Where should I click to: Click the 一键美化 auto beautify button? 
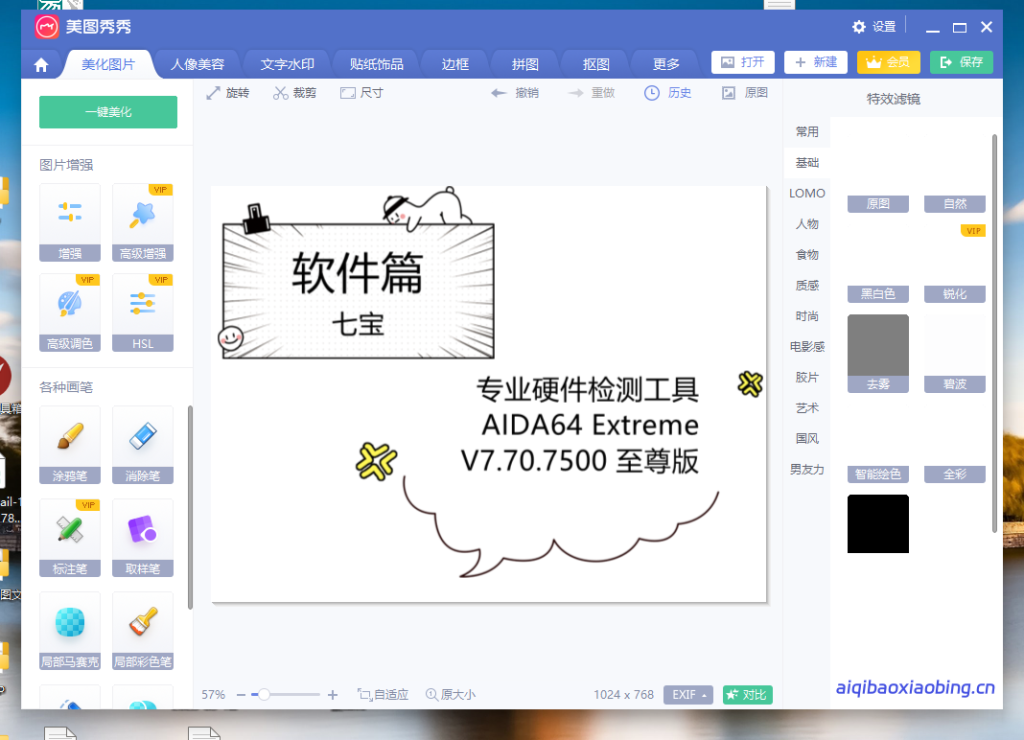(108, 112)
